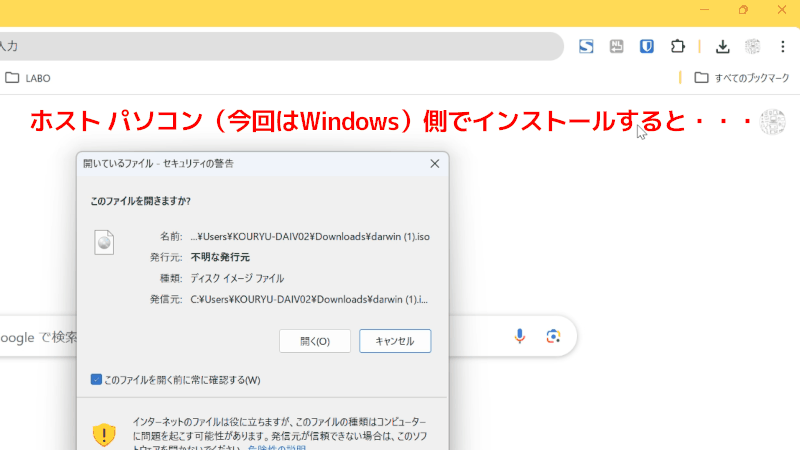This screenshot has width=800, height=450.
Task: Open the gray ML extension icon
Action: pyautogui.click(x=616, y=46)
